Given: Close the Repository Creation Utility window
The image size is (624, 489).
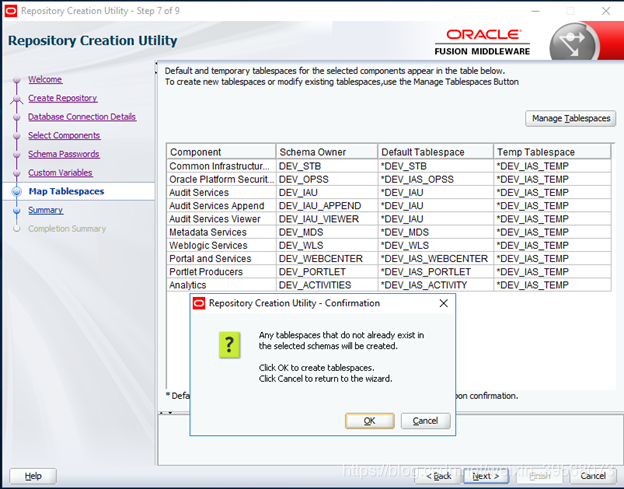Looking at the screenshot, I should (x=606, y=11).
